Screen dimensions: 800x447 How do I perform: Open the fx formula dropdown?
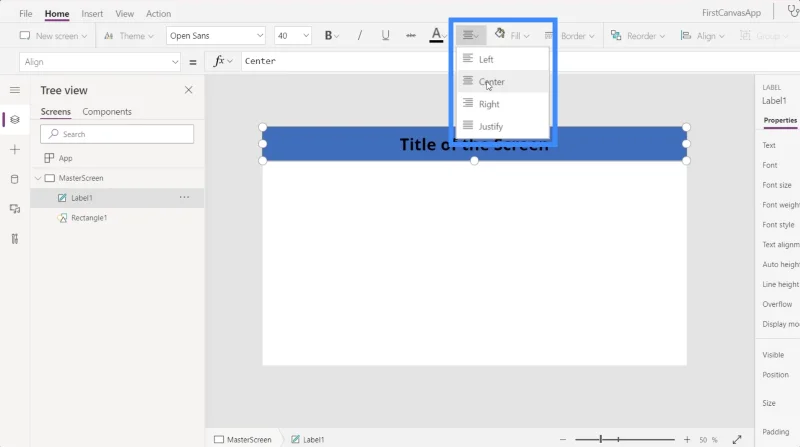click(x=223, y=61)
